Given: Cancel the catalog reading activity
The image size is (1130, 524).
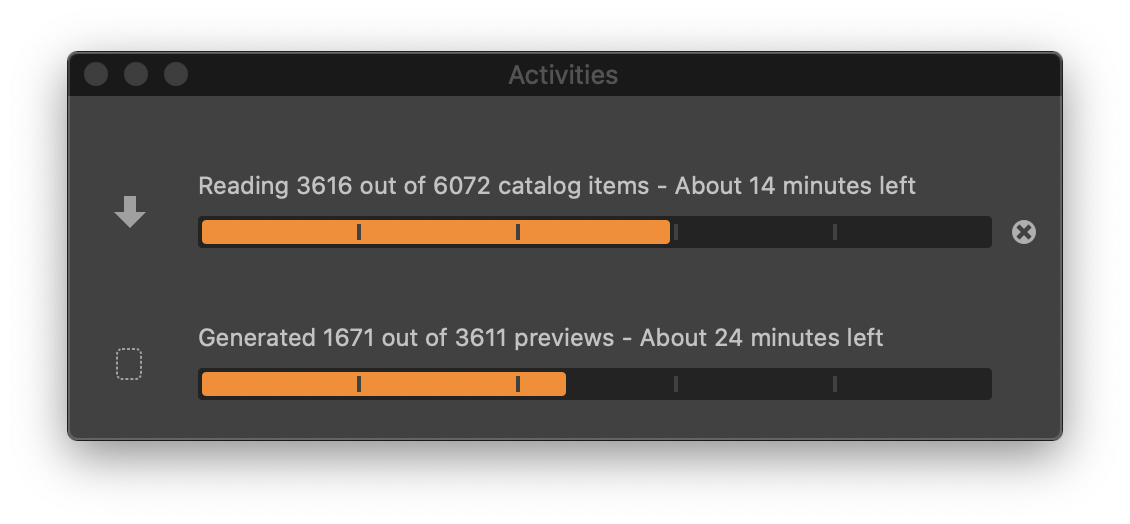Looking at the screenshot, I should [1023, 232].
